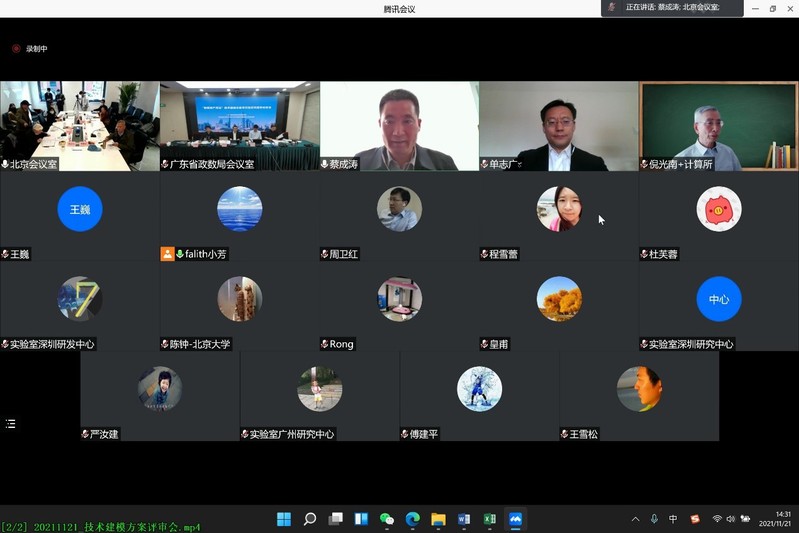Open Word from the taskbar
799x533 pixels.
(464, 519)
